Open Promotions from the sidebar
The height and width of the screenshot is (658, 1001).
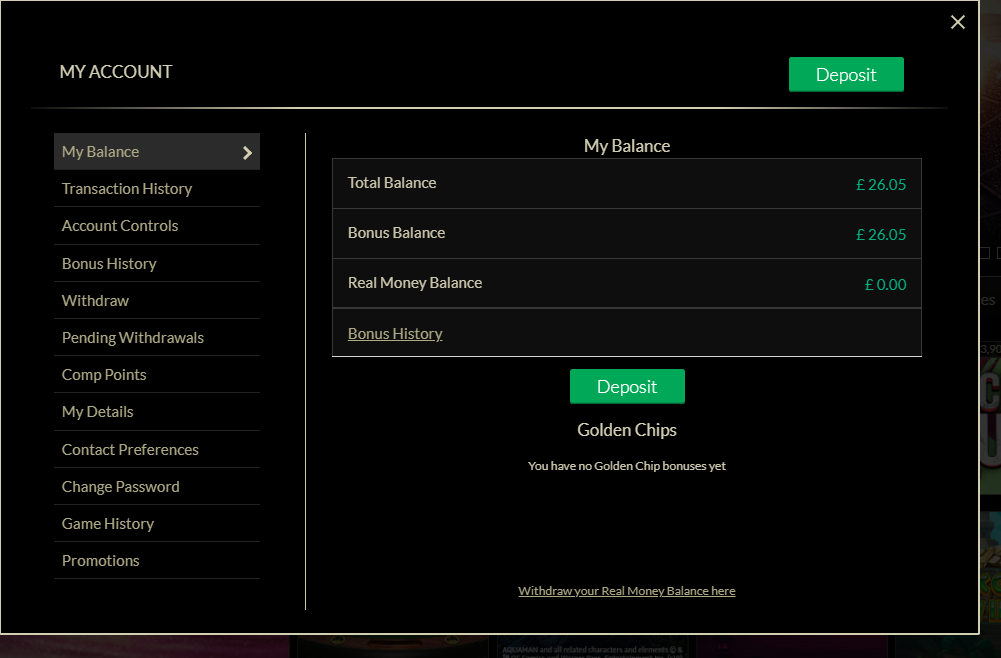tap(101, 561)
